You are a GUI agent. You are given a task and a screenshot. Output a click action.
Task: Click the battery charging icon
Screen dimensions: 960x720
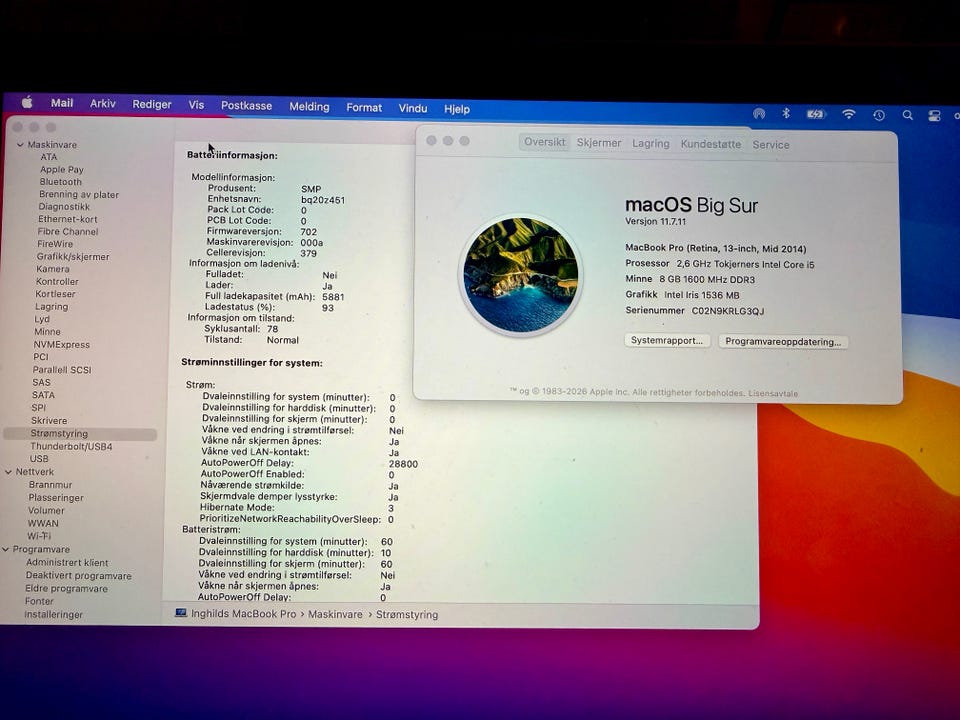(816, 114)
